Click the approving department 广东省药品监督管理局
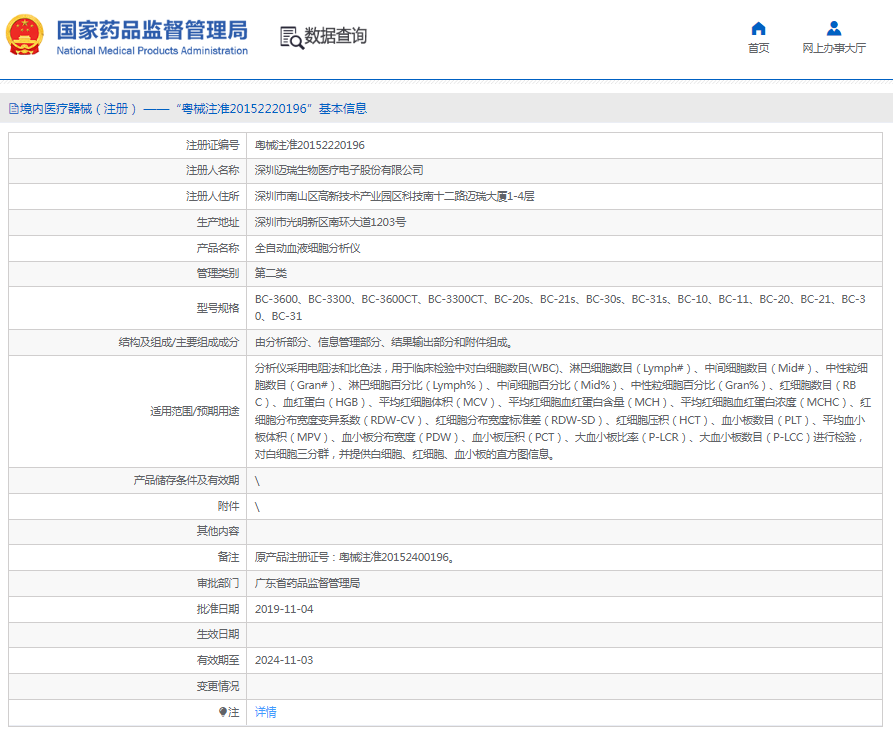Image resolution: width=893 pixels, height=732 pixels. [x=307, y=582]
